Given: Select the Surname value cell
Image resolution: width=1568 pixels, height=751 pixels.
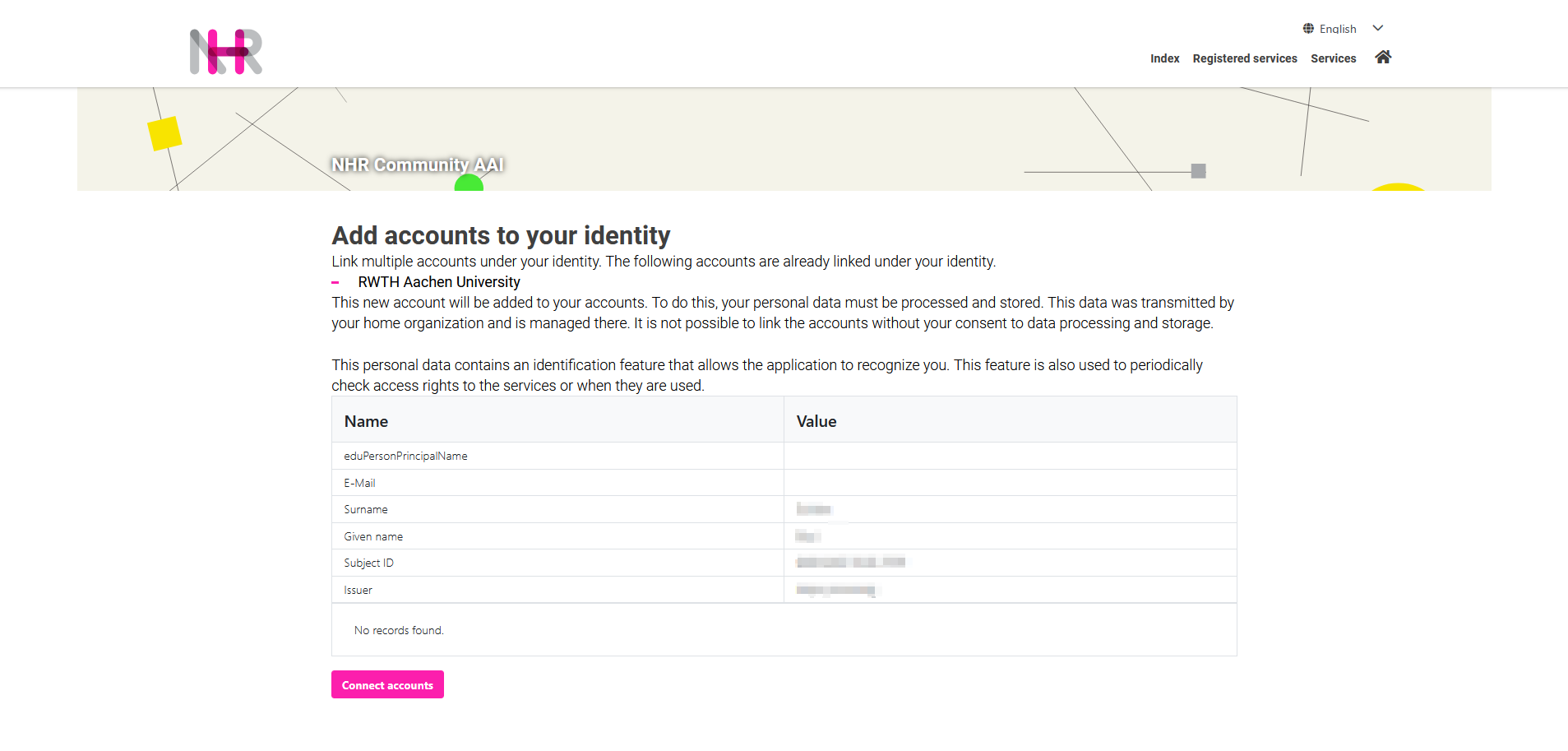Looking at the screenshot, I should (x=814, y=509).
